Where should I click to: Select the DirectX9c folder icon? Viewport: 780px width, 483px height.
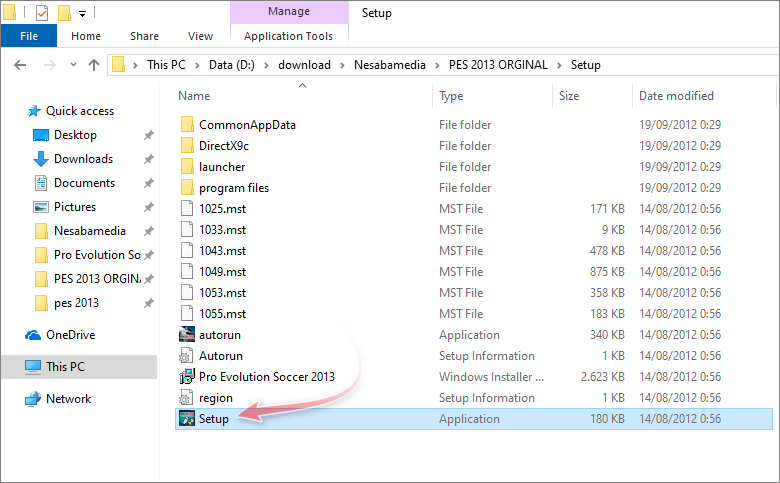point(187,145)
